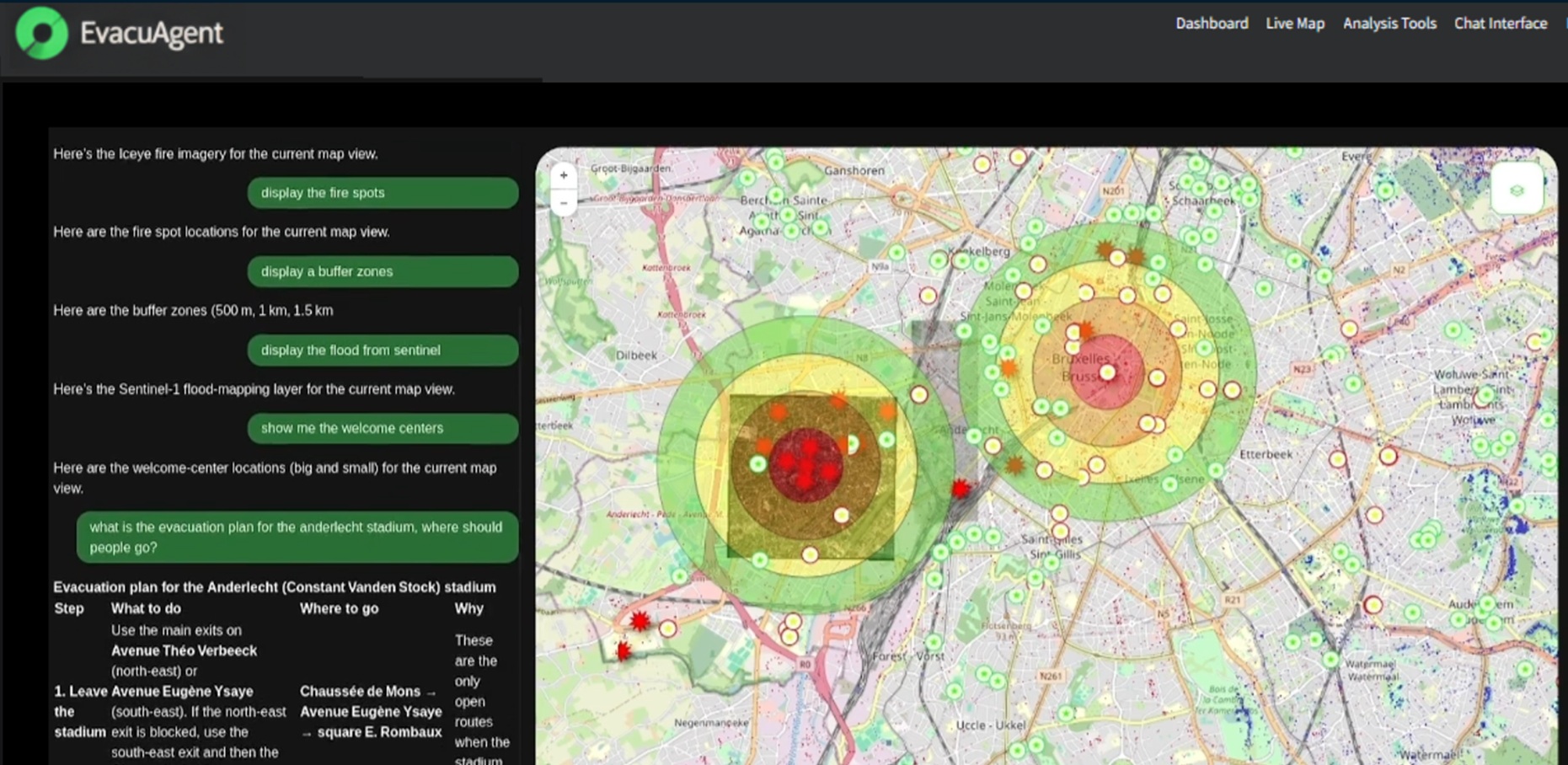Screen dimensions: 1568x765
Task: Click the 'display the fire spots' chat bubble
Action: point(383,193)
